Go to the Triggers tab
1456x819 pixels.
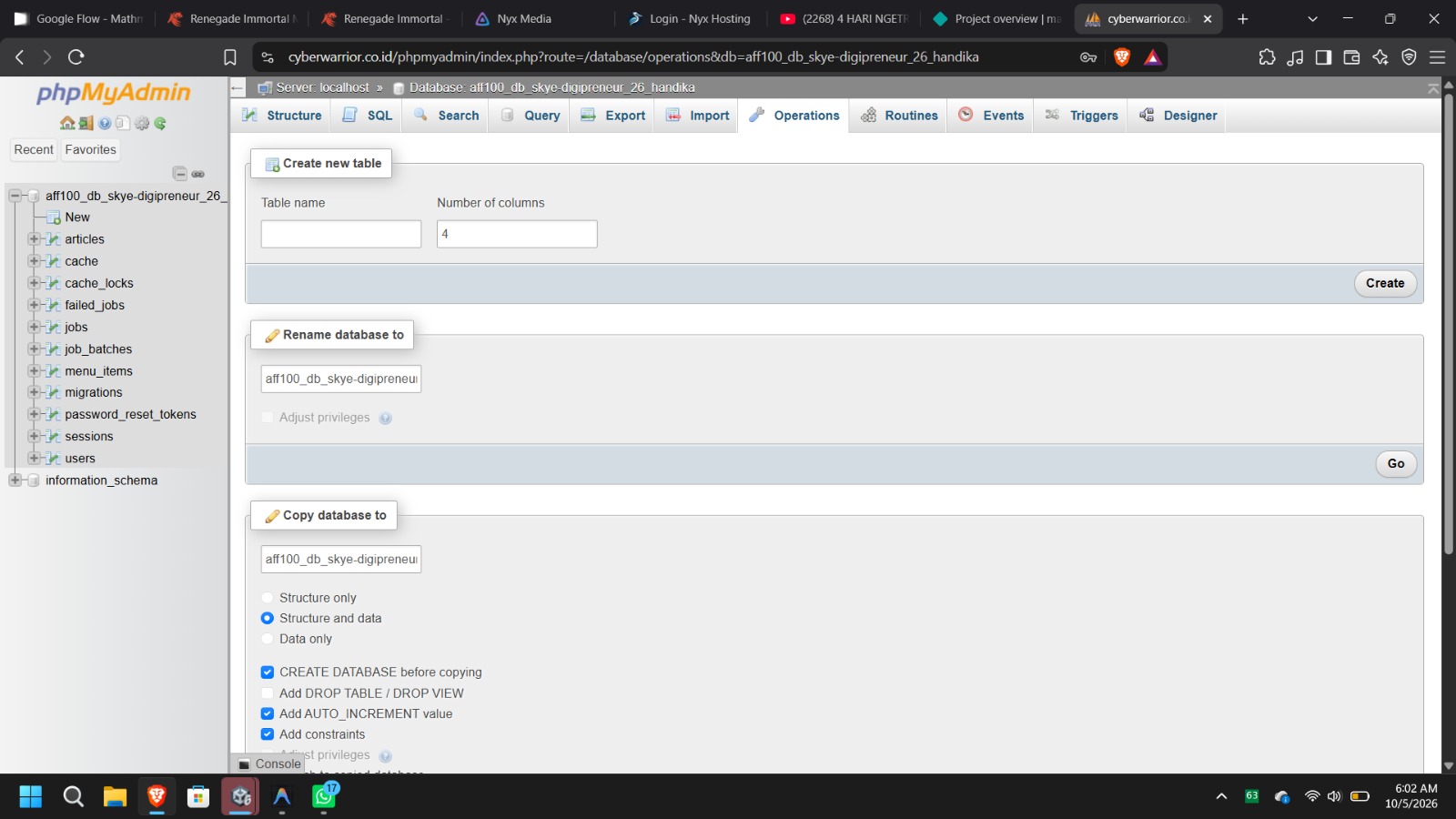click(1081, 116)
